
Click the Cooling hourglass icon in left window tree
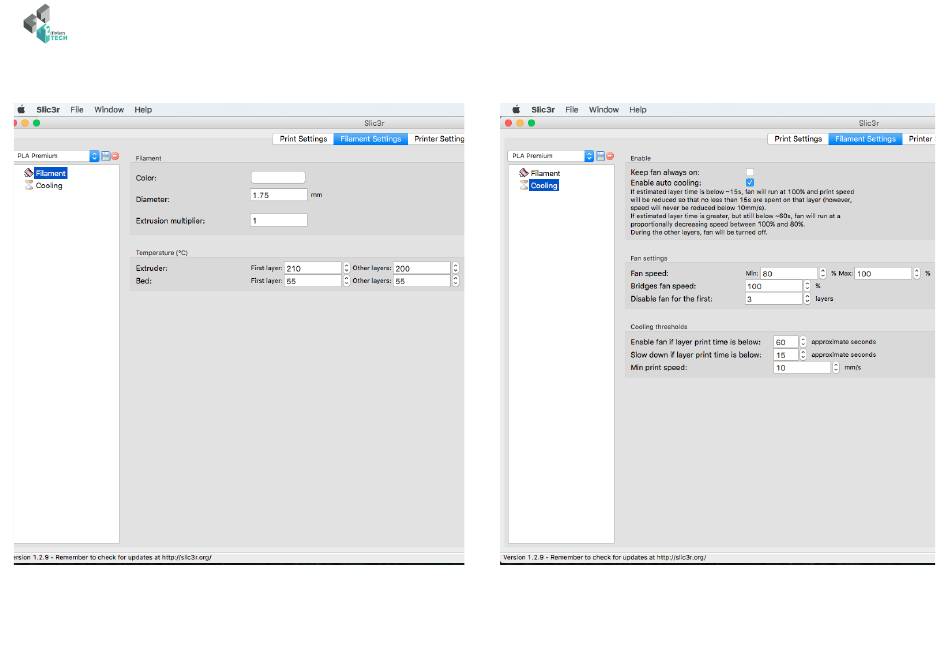[28, 185]
